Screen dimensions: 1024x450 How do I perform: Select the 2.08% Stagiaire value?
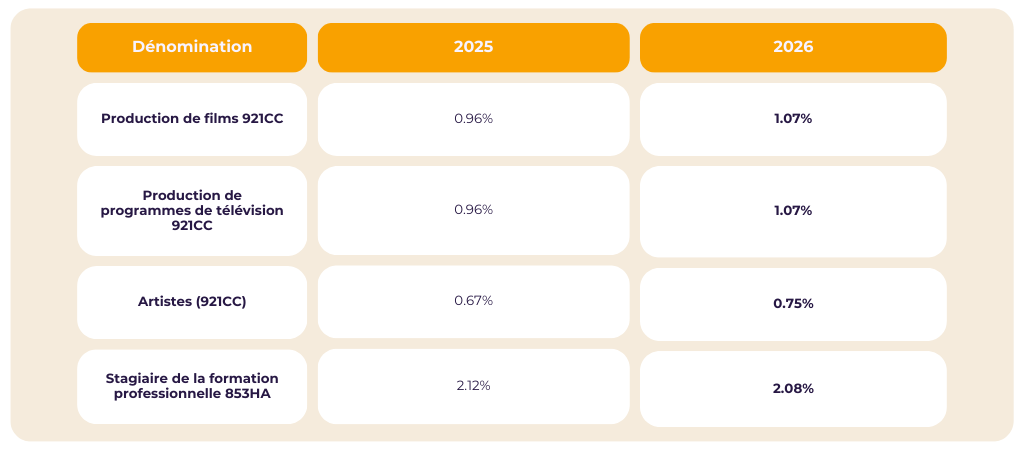coord(793,388)
